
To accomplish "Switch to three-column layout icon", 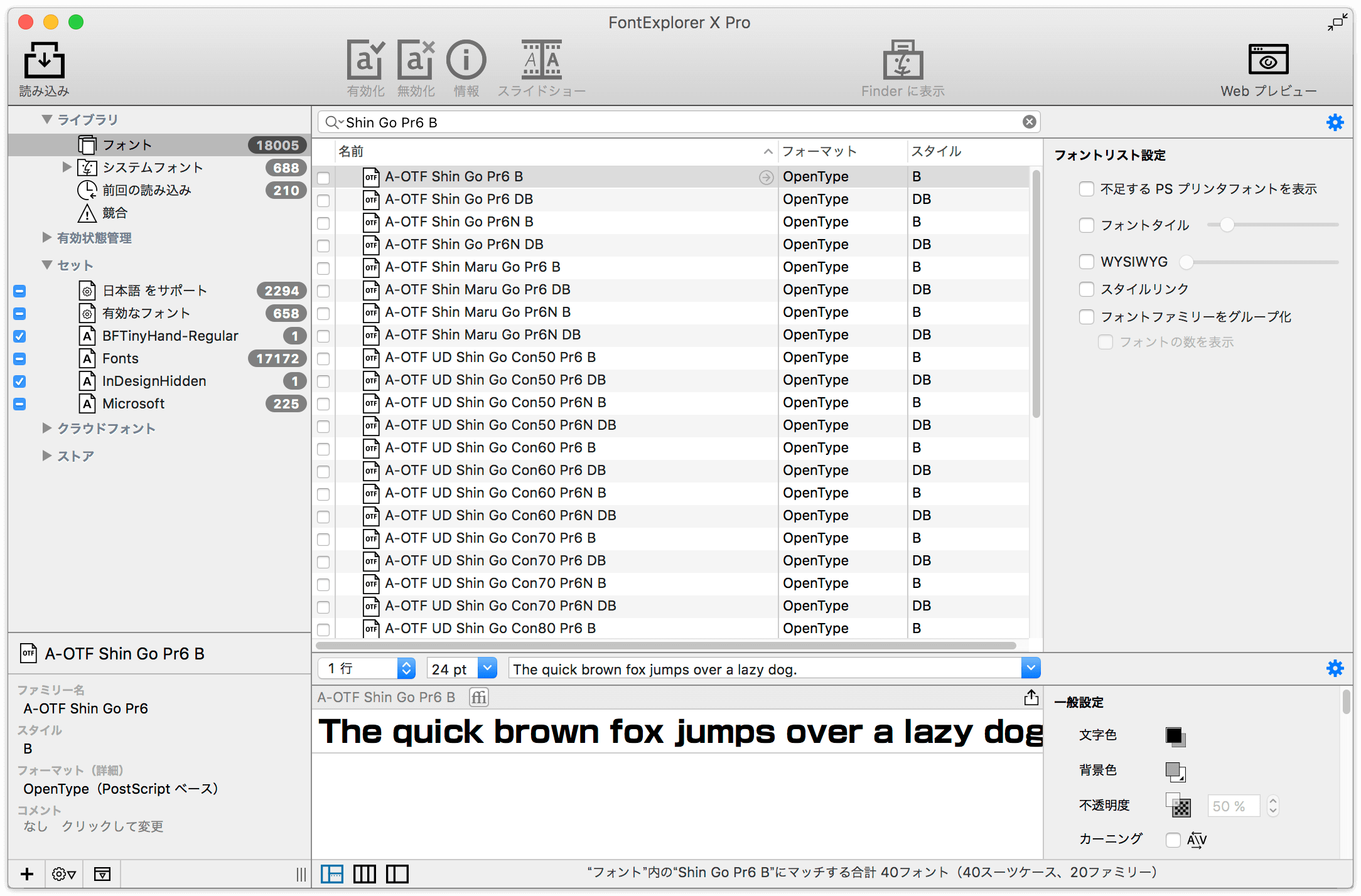I will (x=365, y=873).
